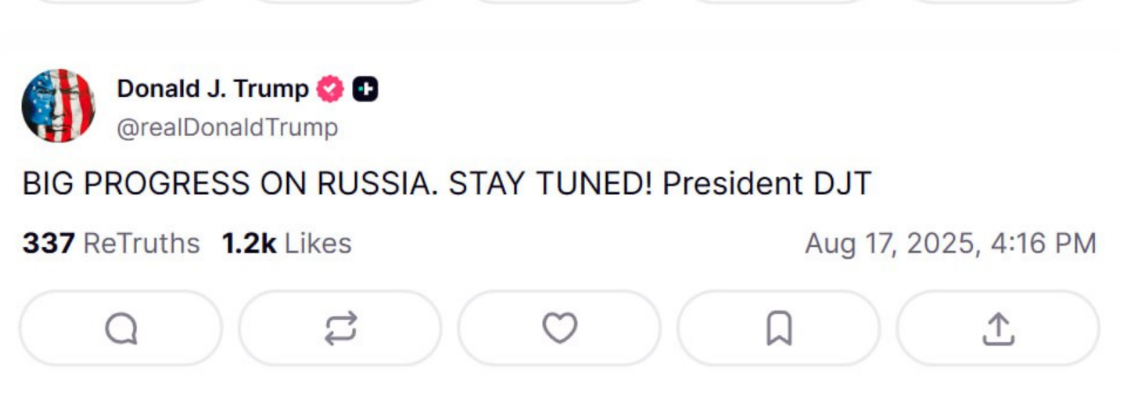This screenshot has height=413, width=1121.
Task: Click the black plus badge beside the name
Action: [x=365, y=89]
